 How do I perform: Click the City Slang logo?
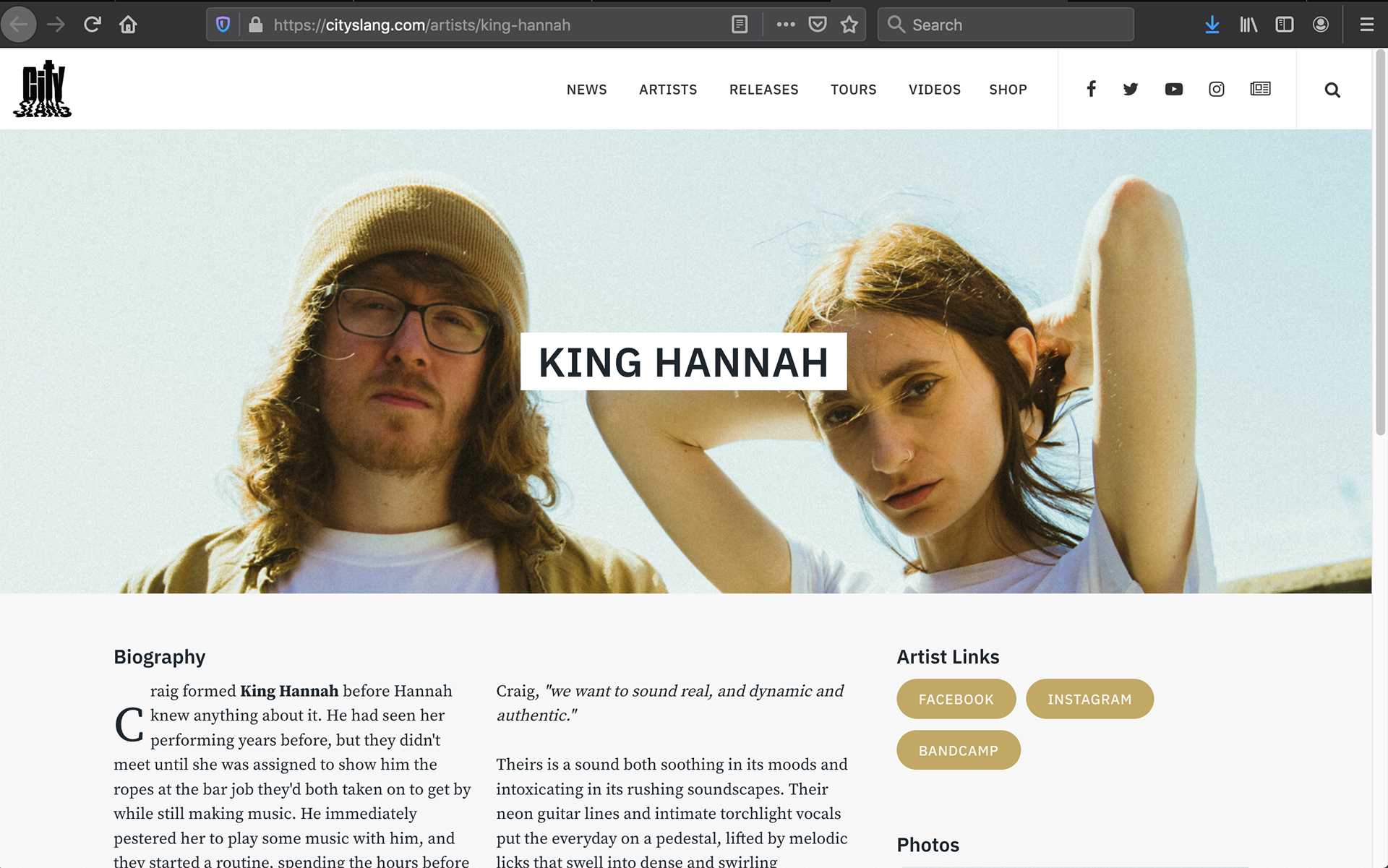43,89
